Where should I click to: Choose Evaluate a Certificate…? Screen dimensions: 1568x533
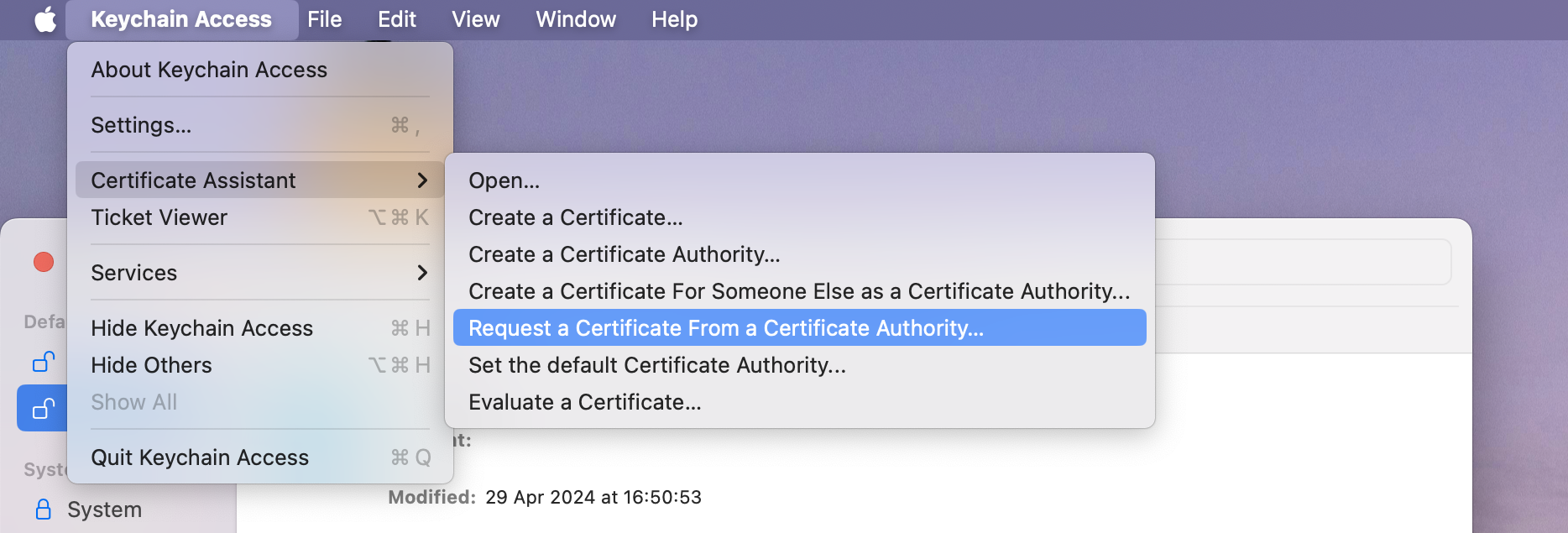point(800,402)
